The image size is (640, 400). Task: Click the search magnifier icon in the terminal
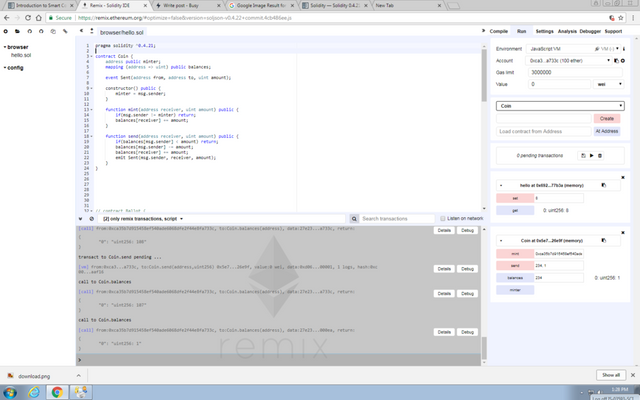354,219
